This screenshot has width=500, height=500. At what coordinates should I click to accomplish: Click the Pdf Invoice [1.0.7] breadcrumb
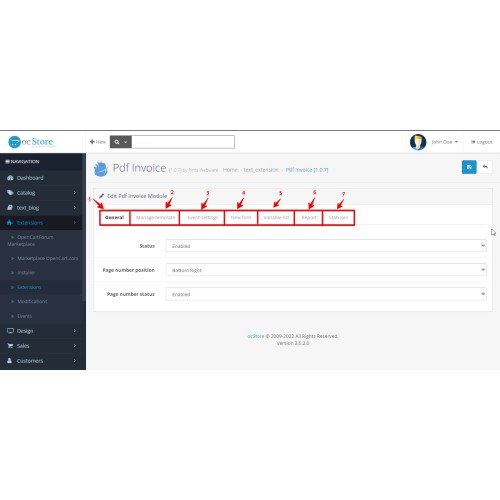[307, 170]
